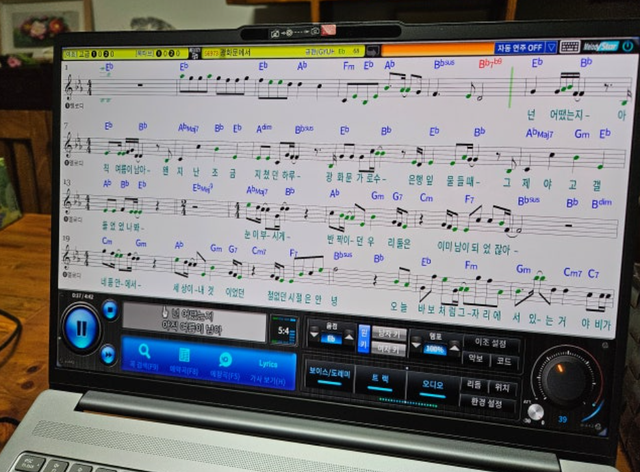Click the green playback cursor line in the score

point(511,87)
